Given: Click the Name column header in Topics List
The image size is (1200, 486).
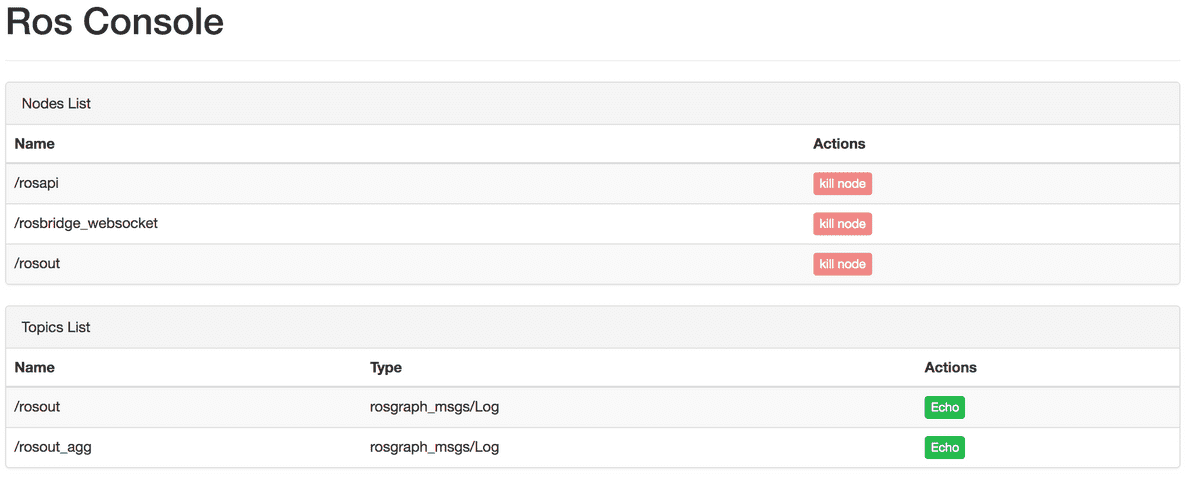Looking at the screenshot, I should coord(35,368).
